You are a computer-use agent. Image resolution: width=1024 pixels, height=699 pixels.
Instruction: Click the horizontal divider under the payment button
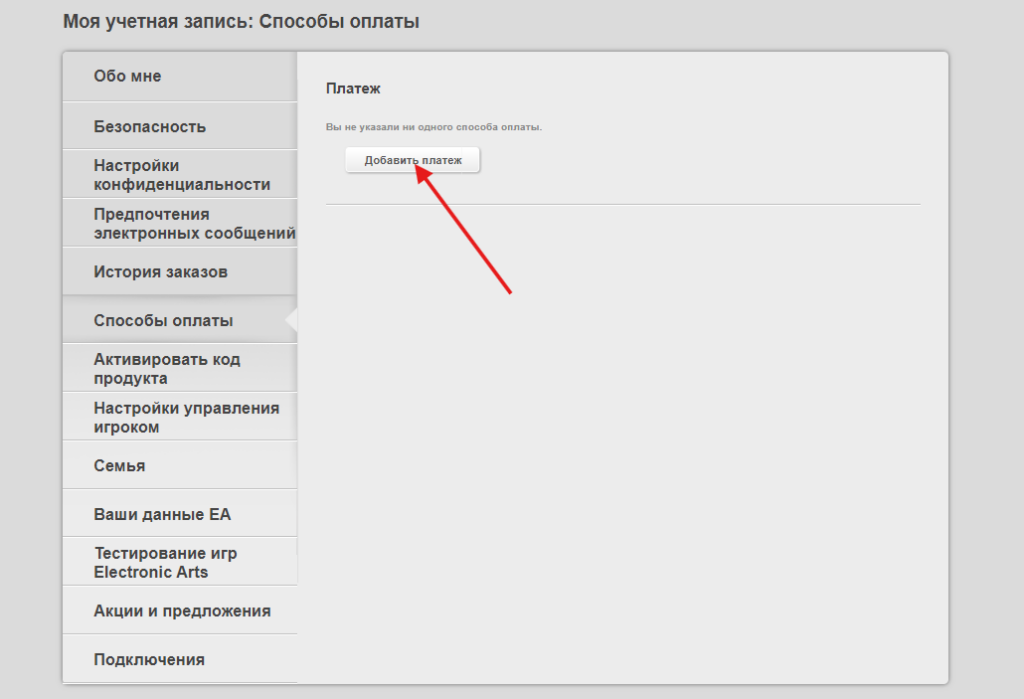pos(622,205)
